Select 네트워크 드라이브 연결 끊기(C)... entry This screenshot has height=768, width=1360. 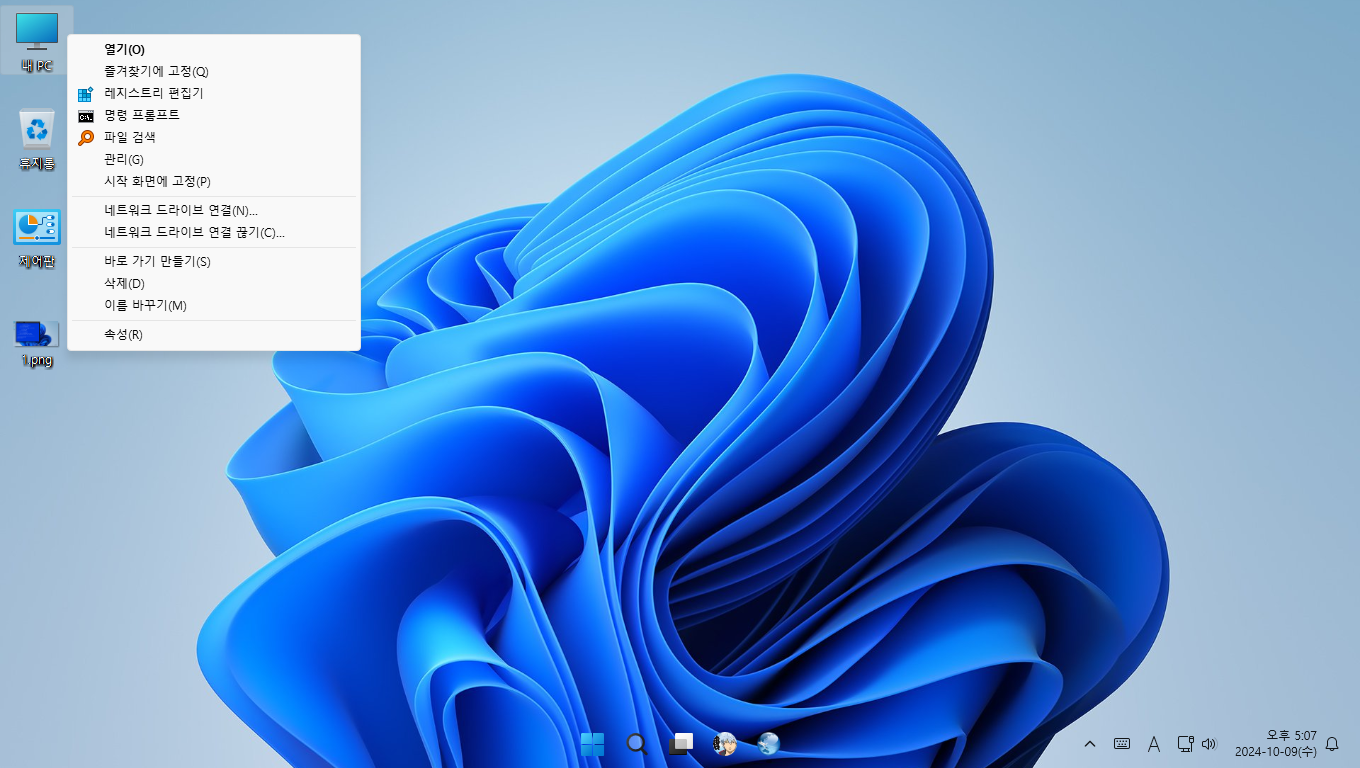point(214,232)
